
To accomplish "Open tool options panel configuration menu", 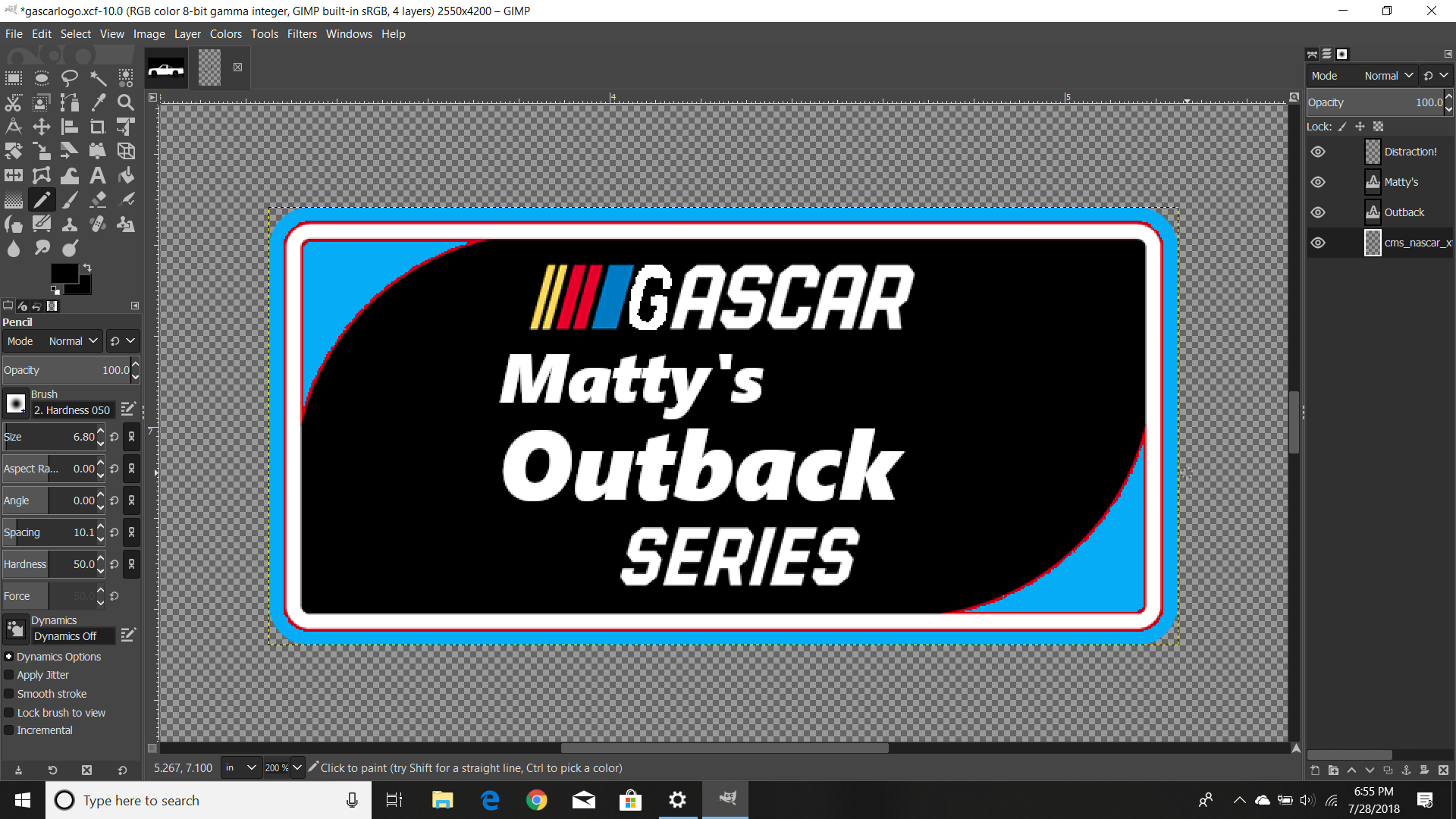I will [135, 306].
